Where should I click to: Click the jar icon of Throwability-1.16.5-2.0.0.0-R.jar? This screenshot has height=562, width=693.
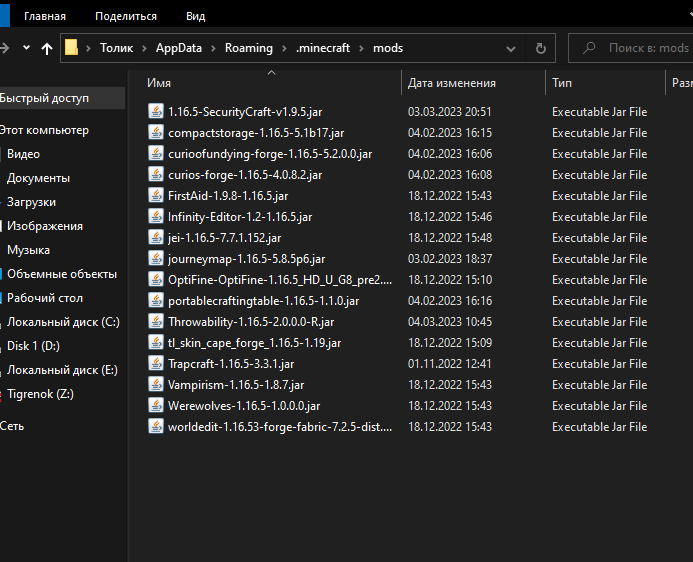(156, 321)
